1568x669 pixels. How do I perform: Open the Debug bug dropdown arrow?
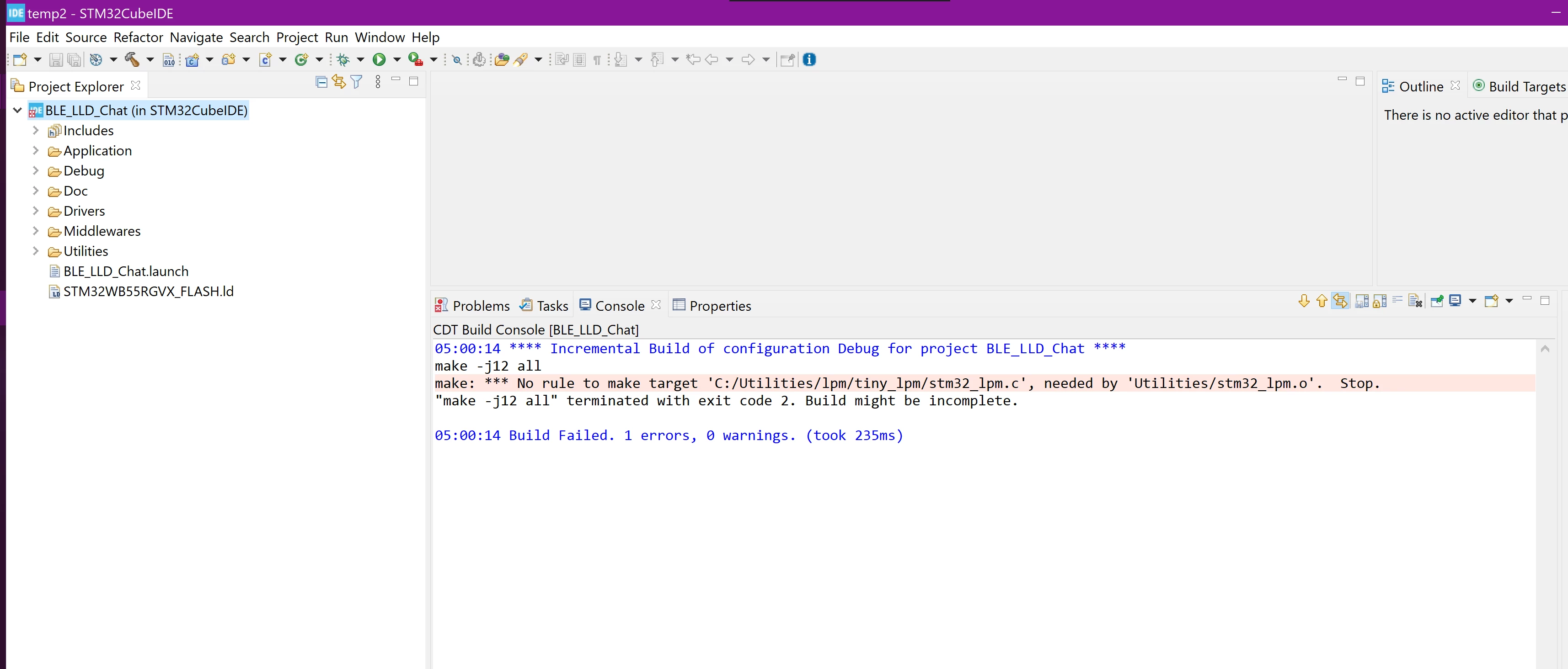[x=360, y=59]
